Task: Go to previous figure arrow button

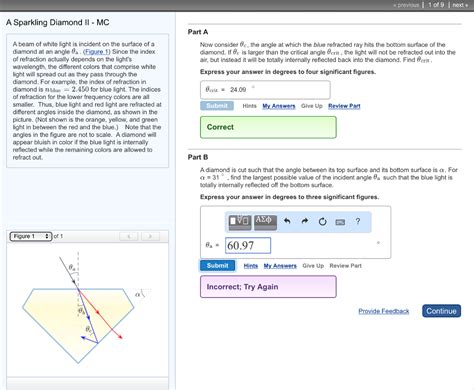Action: pos(129,236)
